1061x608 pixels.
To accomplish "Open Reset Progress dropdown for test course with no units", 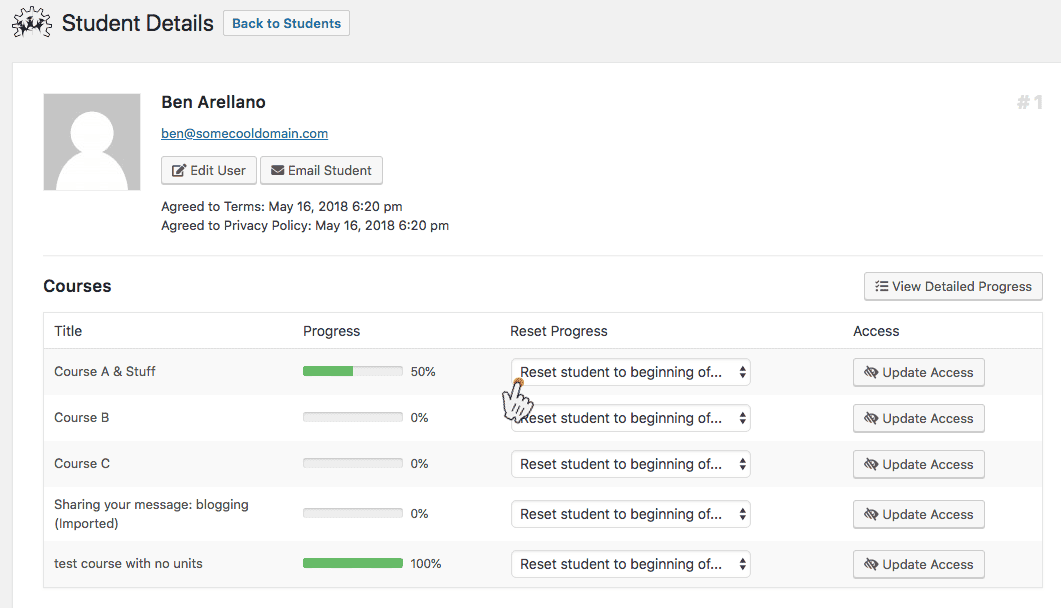I will 631,564.
